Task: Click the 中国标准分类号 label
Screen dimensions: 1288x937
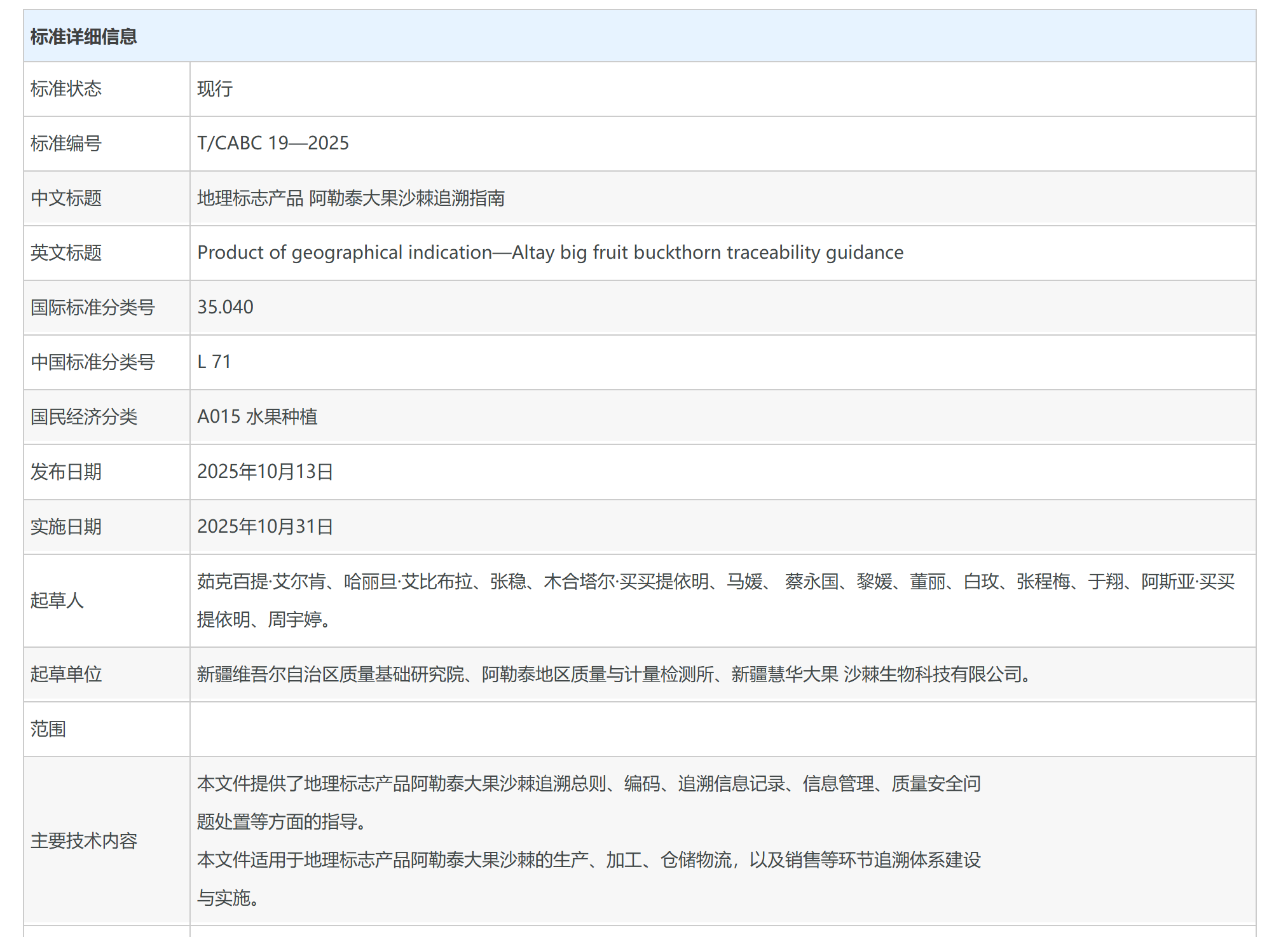Action: (x=93, y=362)
